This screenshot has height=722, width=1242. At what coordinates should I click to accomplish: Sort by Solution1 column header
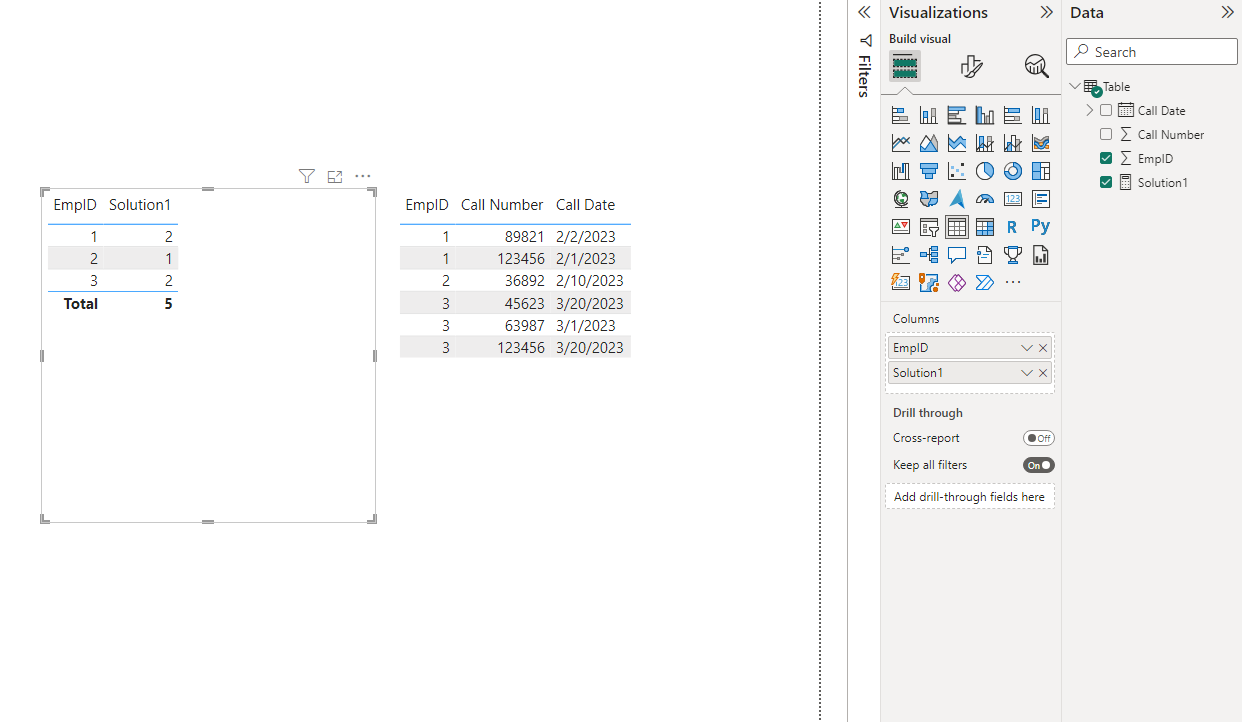point(140,205)
